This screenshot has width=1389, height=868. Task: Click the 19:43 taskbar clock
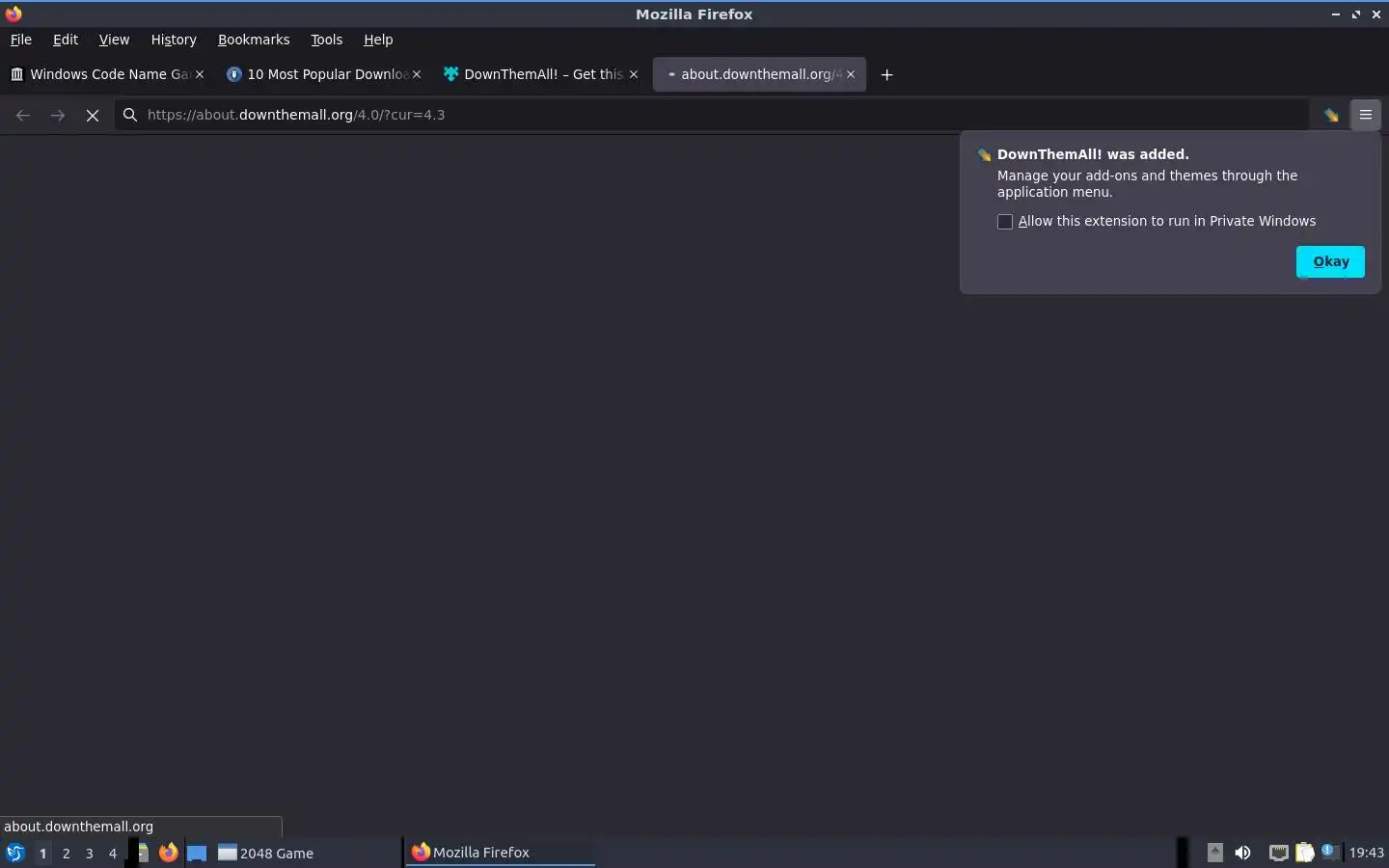(1366, 853)
